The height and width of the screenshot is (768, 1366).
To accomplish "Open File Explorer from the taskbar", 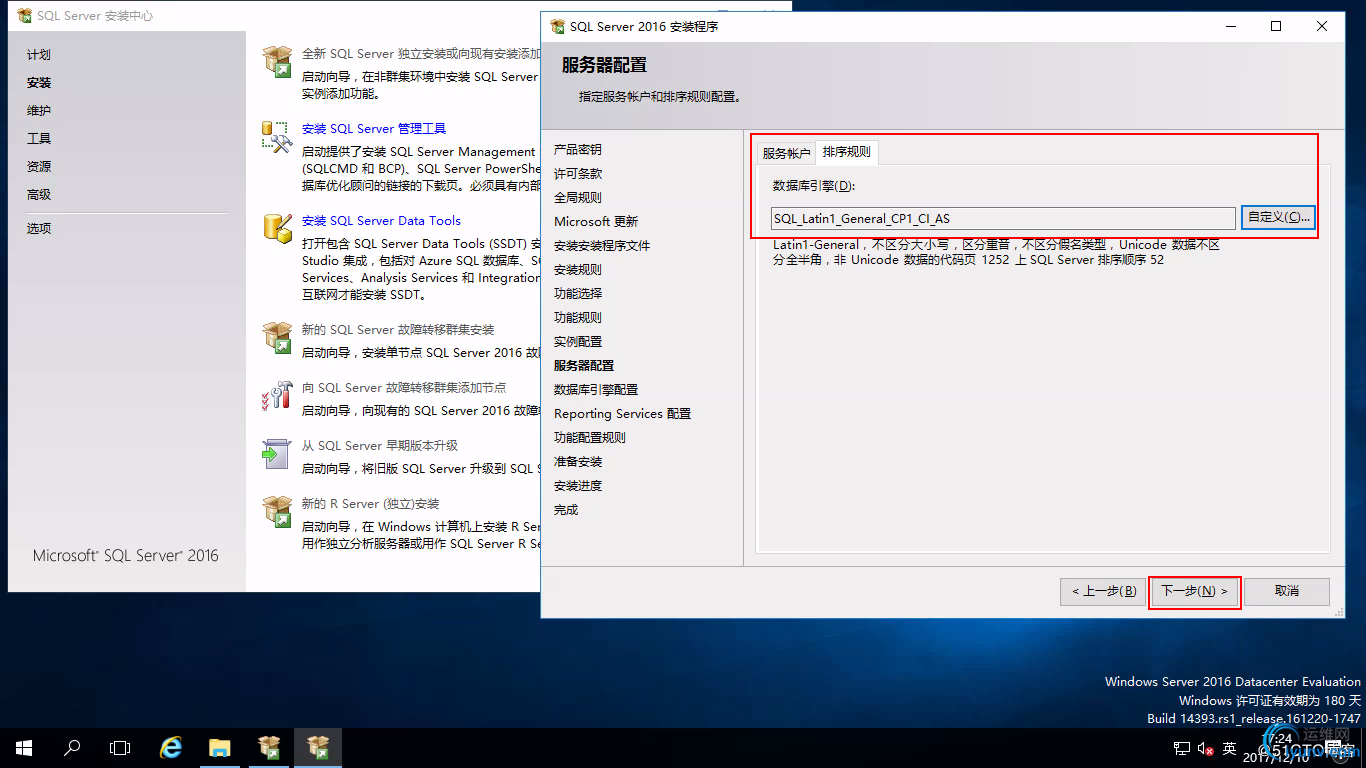I will click(x=220, y=747).
